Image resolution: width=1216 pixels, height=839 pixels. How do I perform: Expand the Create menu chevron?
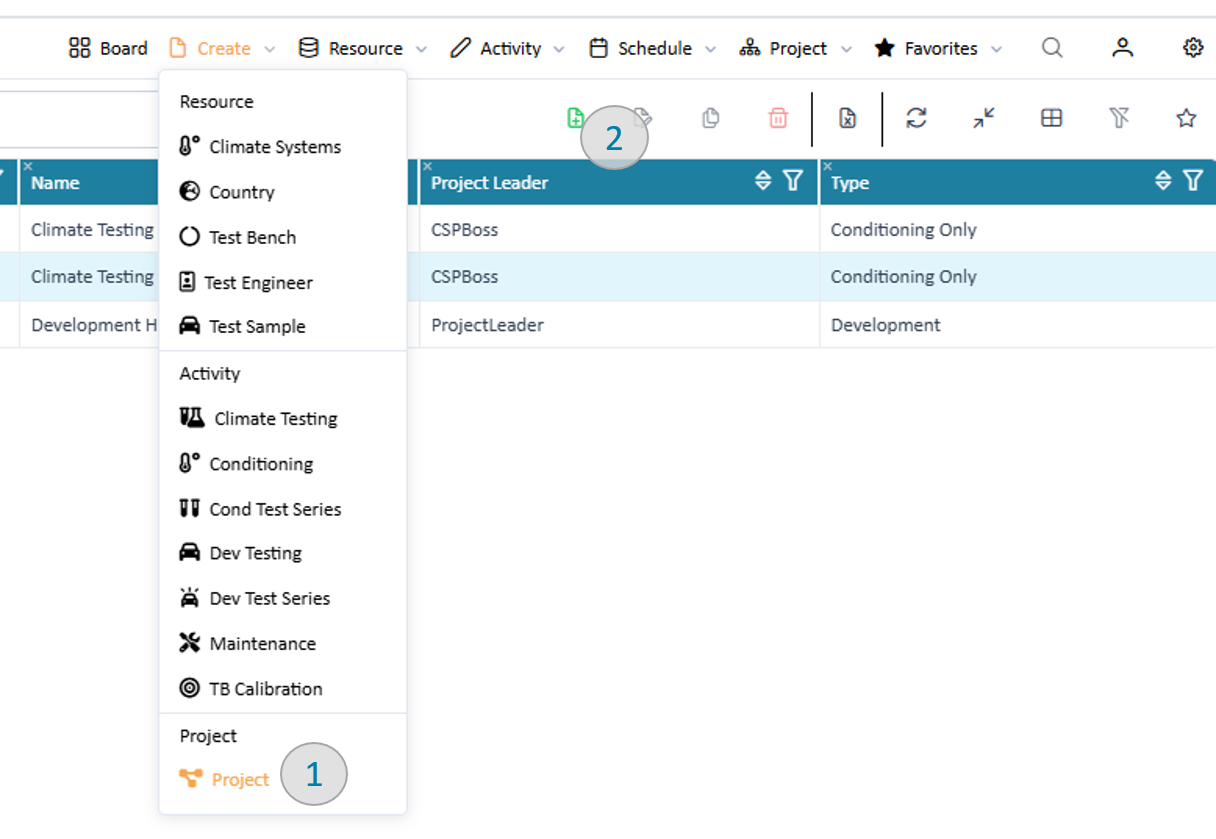pos(270,49)
